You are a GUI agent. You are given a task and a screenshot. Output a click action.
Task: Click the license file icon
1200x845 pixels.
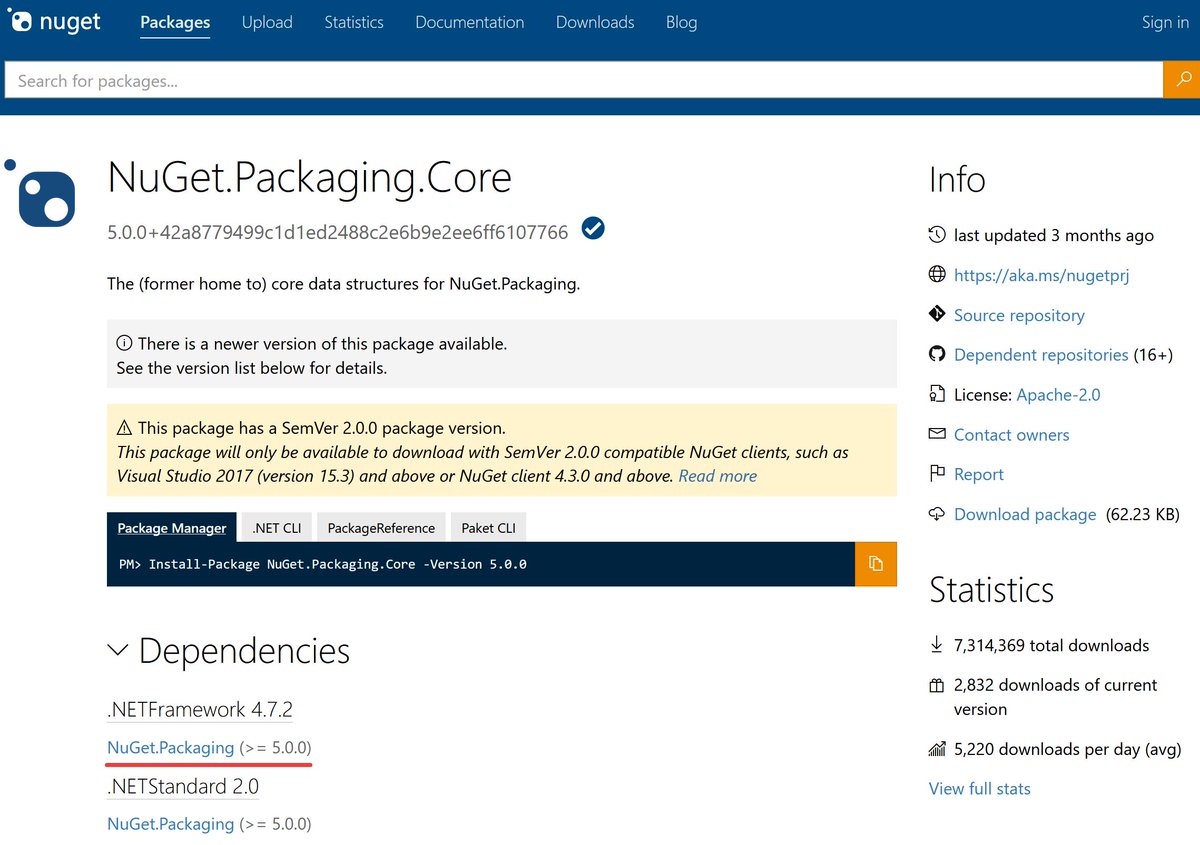[x=937, y=394]
